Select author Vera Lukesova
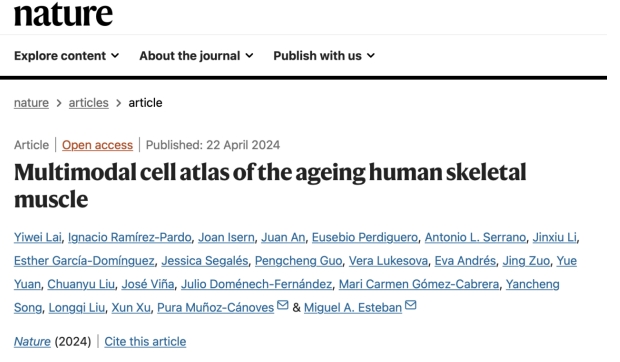This screenshot has height=362, width=620. coord(388,261)
